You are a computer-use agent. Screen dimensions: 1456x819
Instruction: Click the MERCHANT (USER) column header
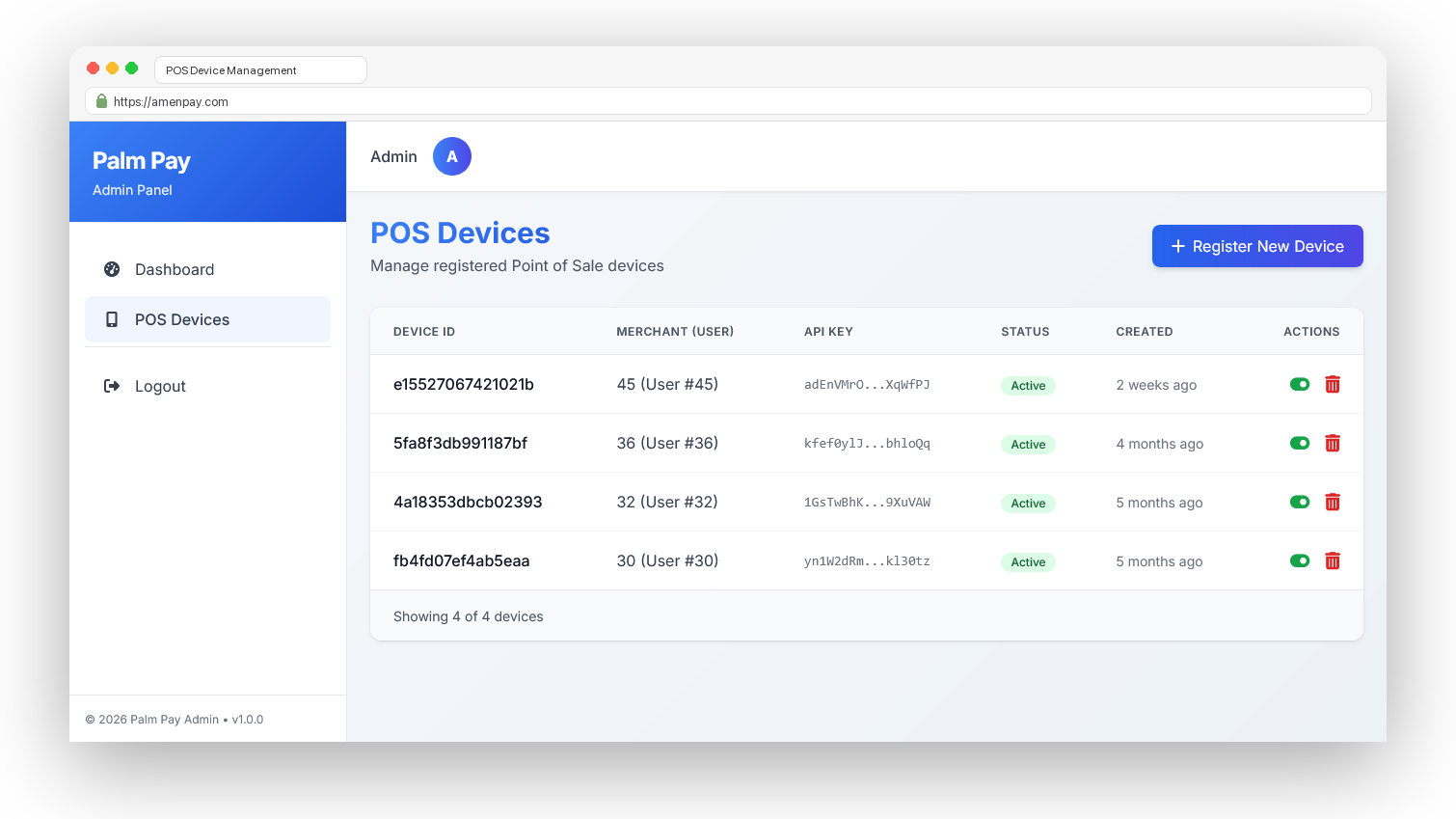675,331
